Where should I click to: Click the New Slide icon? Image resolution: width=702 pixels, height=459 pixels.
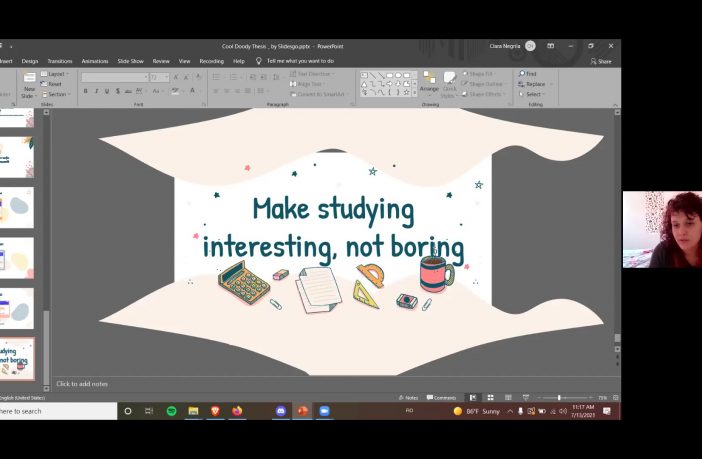point(29,80)
